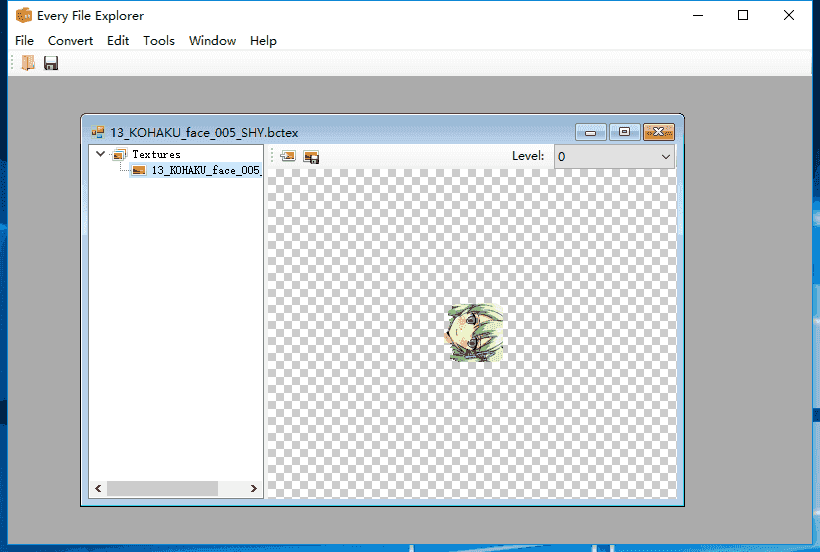
Task: Open the Help menu
Action: tap(263, 41)
